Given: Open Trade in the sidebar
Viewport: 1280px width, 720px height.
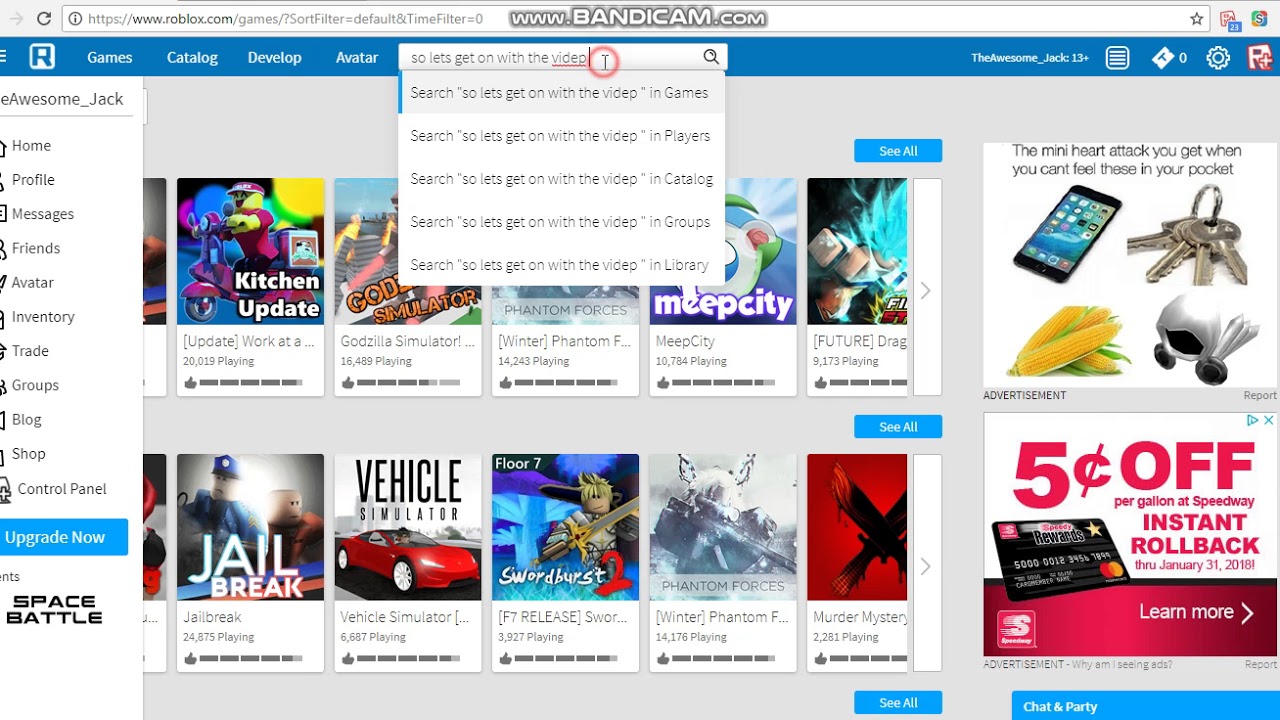Looking at the screenshot, I should coord(30,351).
